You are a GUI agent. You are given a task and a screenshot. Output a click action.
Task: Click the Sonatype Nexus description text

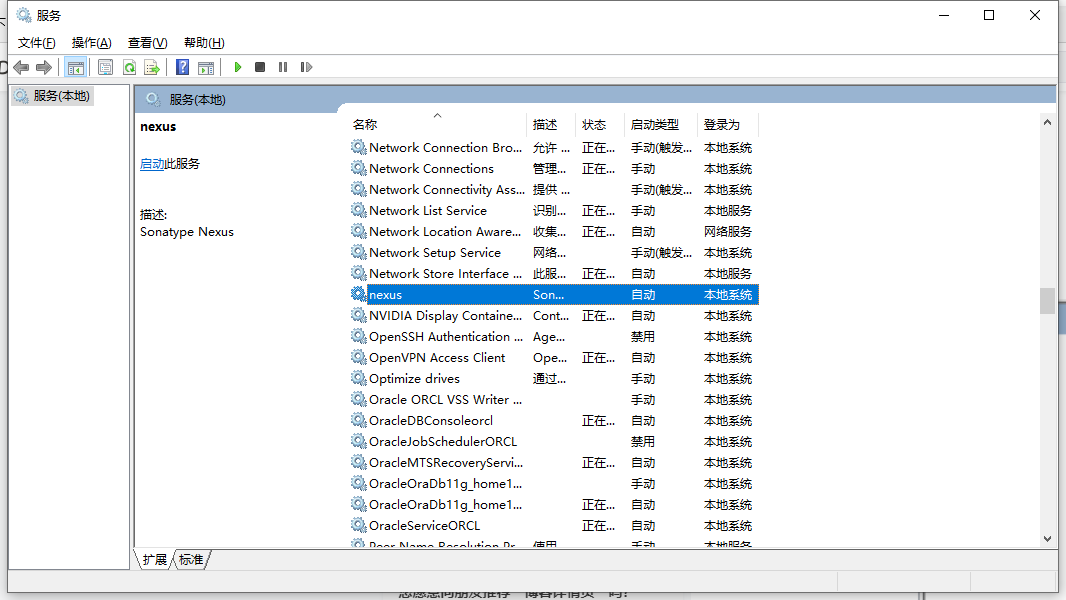[187, 232]
